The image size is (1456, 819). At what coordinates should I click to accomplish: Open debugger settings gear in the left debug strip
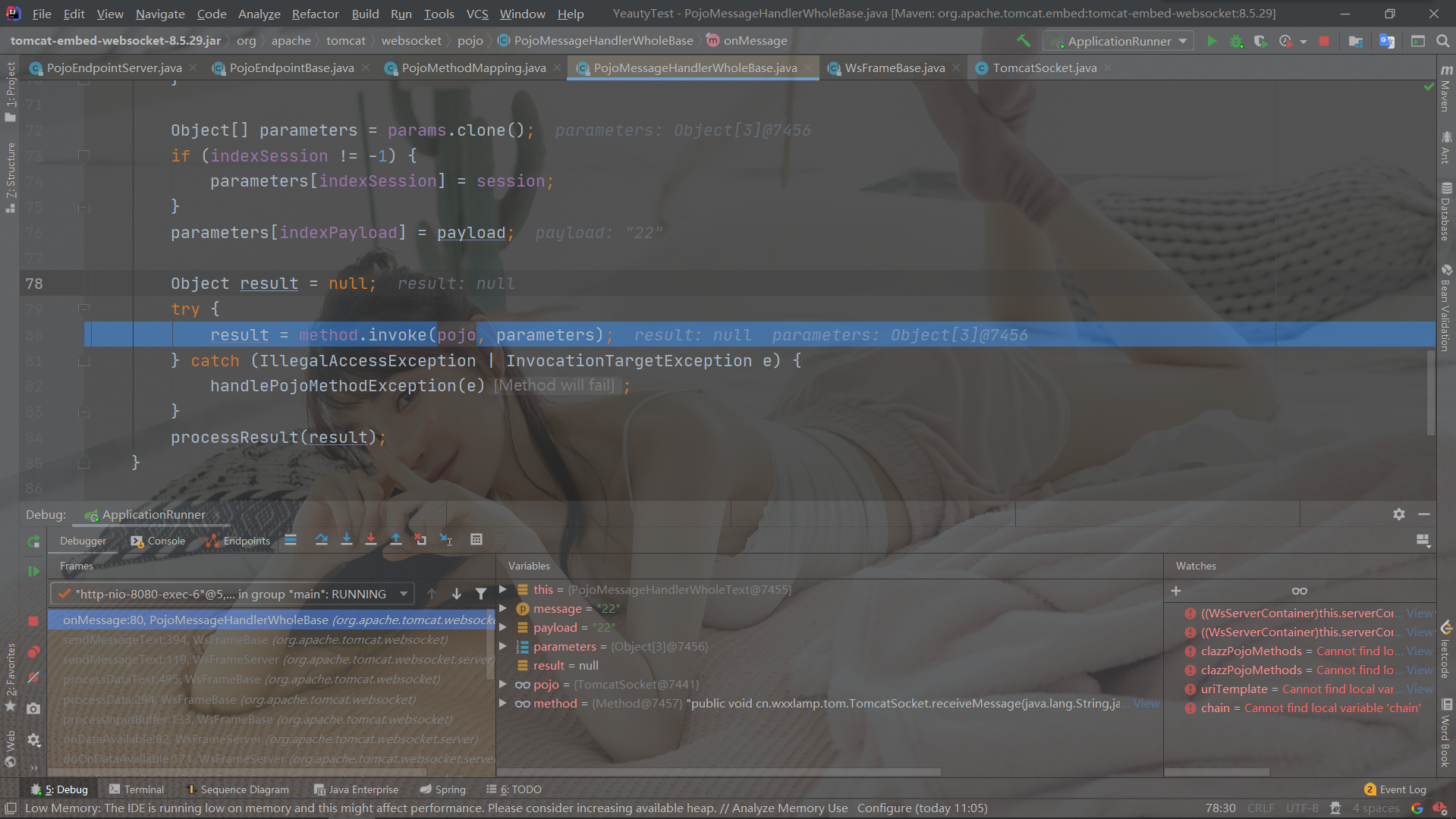click(33, 739)
